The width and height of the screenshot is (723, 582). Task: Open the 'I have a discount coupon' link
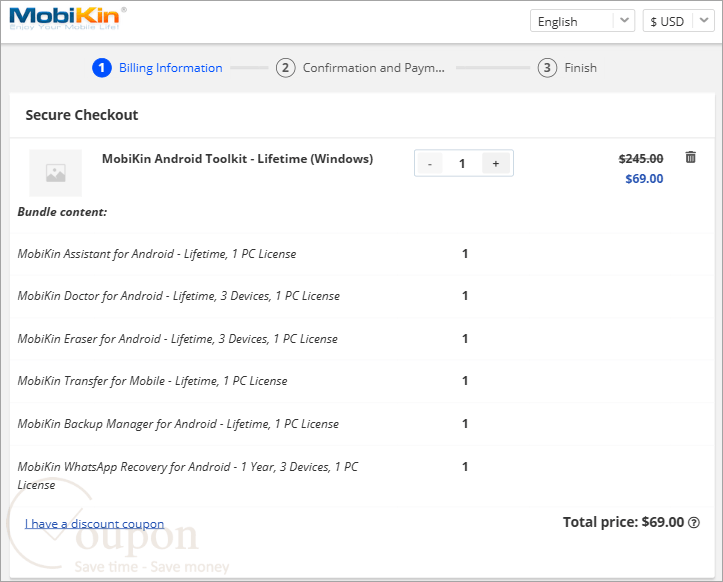click(95, 524)
